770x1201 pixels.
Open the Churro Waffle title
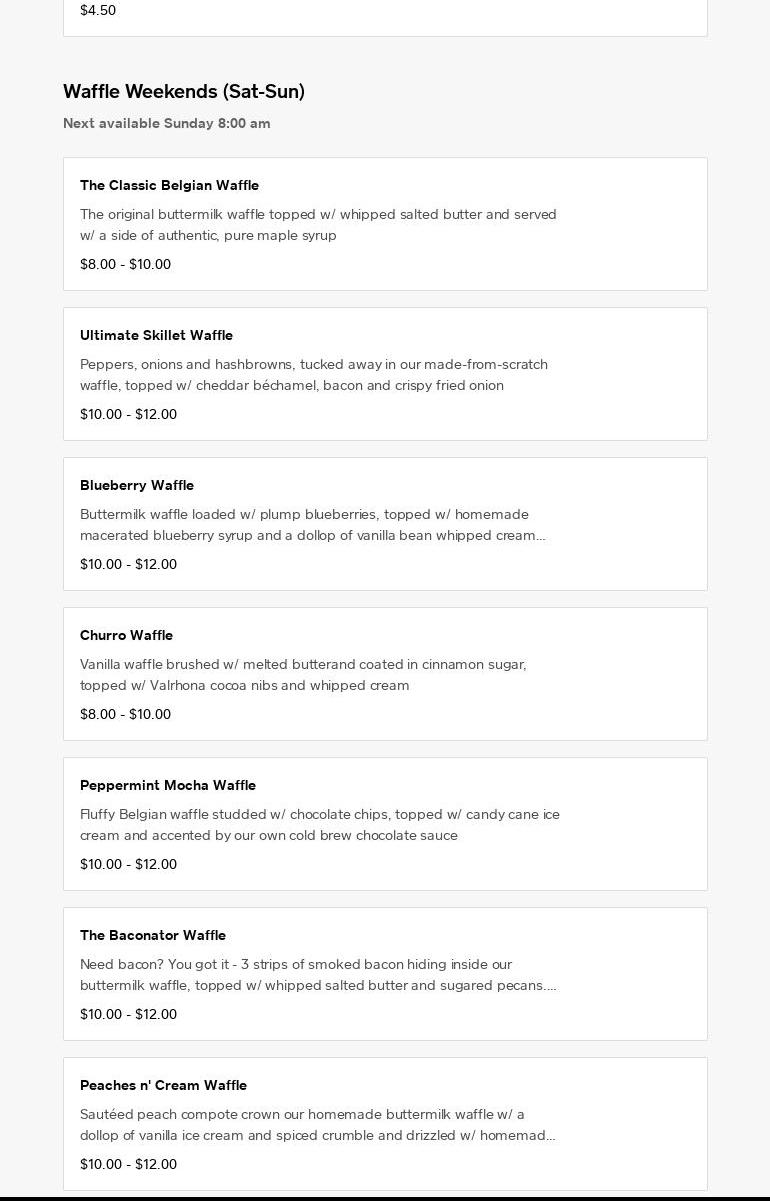(126, 635)
